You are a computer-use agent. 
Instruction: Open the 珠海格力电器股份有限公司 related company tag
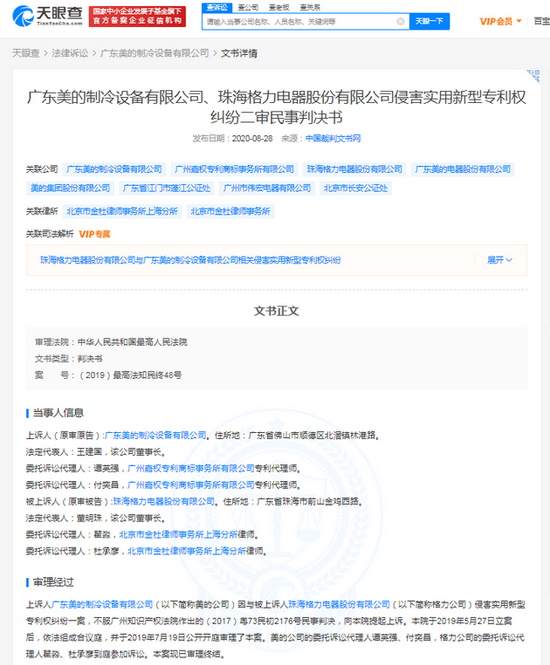pyautogui.click(x=355, y=169)
